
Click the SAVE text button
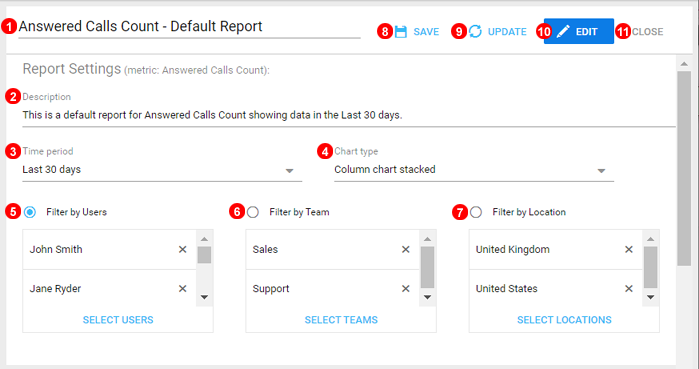(426, 32)
